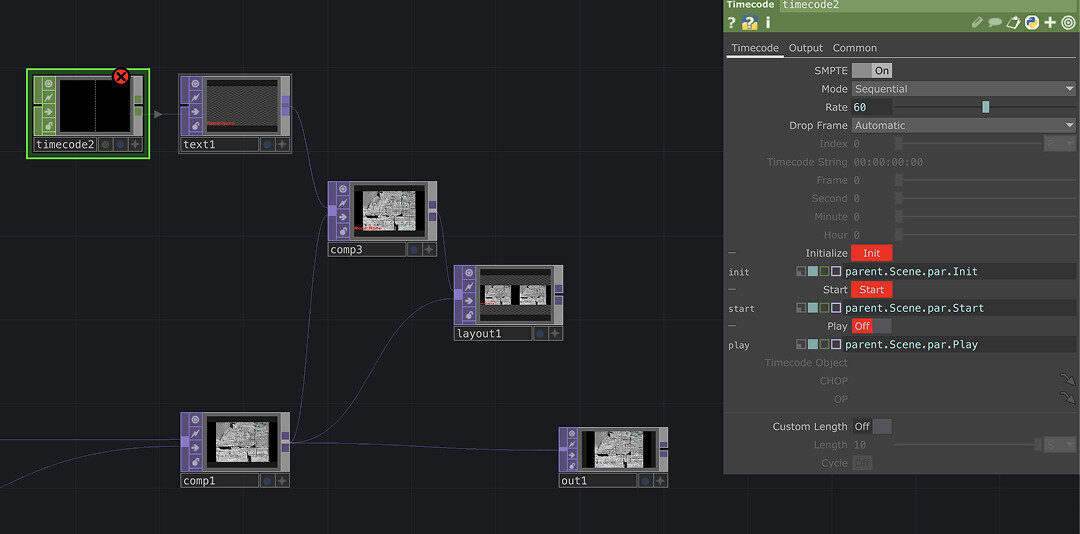Click the Frame slider handle
Viewport: 1080px width, 534px height.
[898, 180]
